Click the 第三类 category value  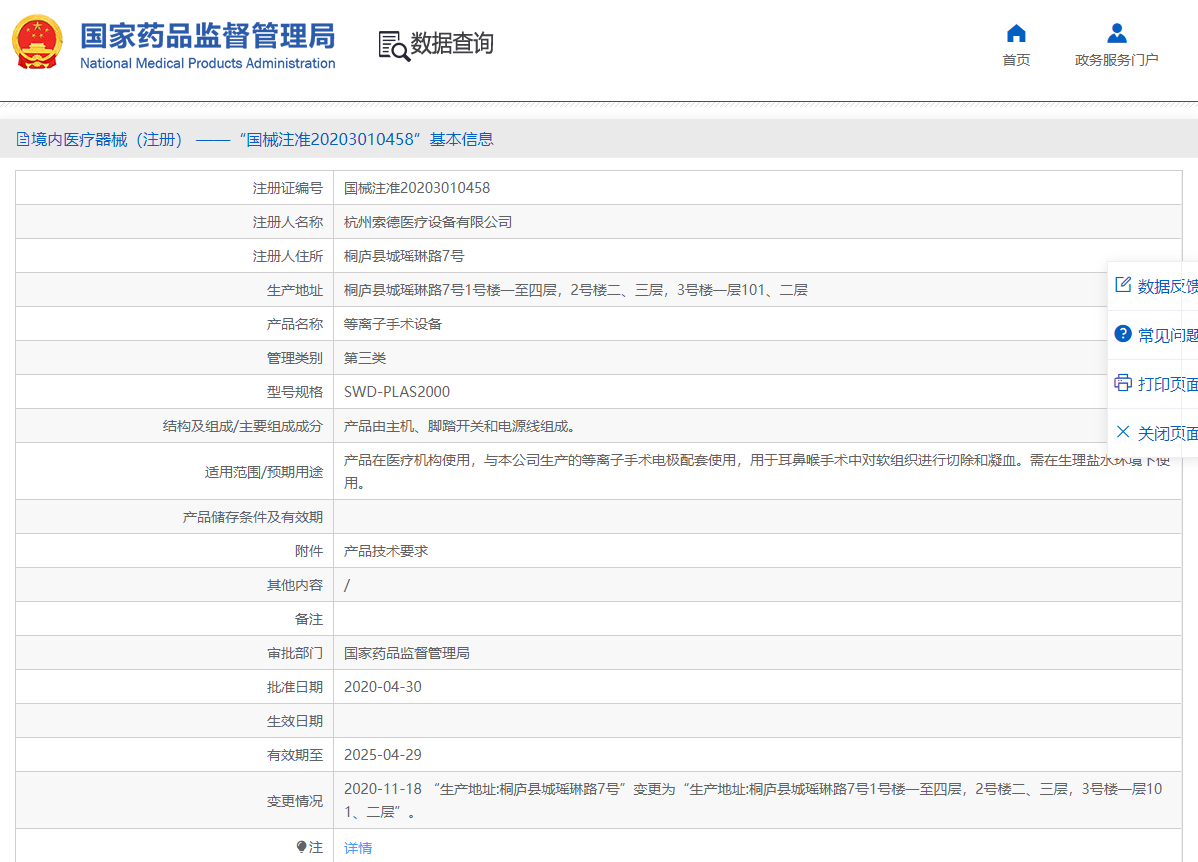pos(364,358)
